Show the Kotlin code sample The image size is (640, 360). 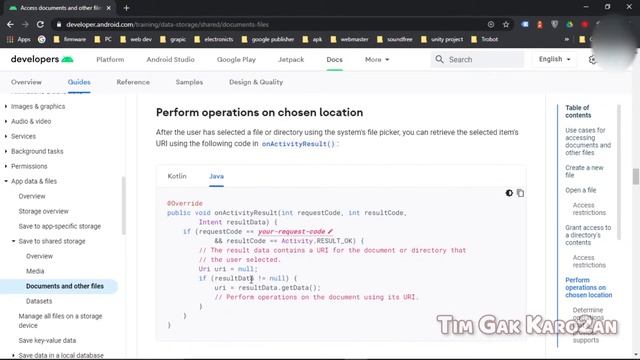(x=177, y=176)
